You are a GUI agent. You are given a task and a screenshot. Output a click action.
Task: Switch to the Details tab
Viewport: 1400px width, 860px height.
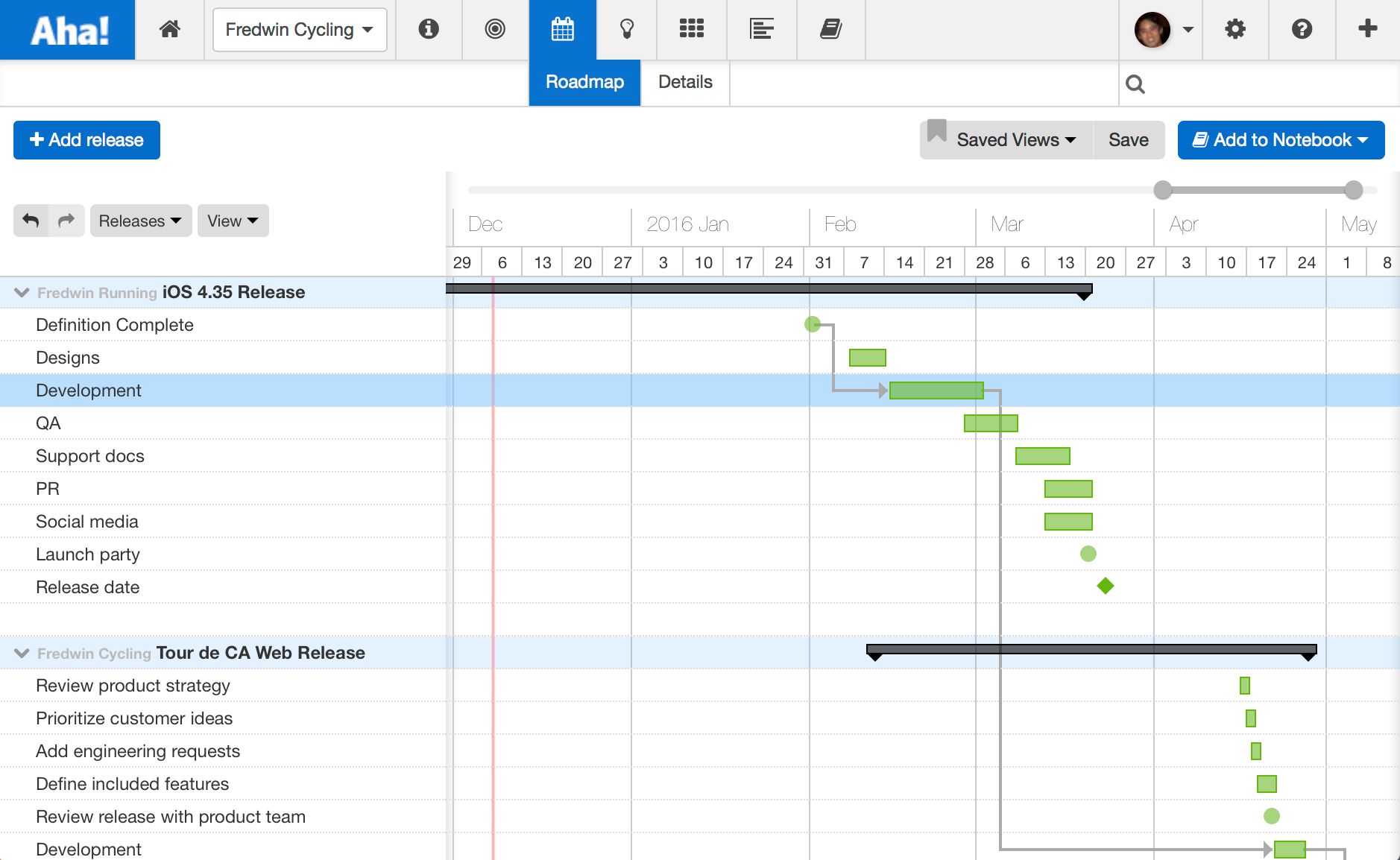point(684,82)
